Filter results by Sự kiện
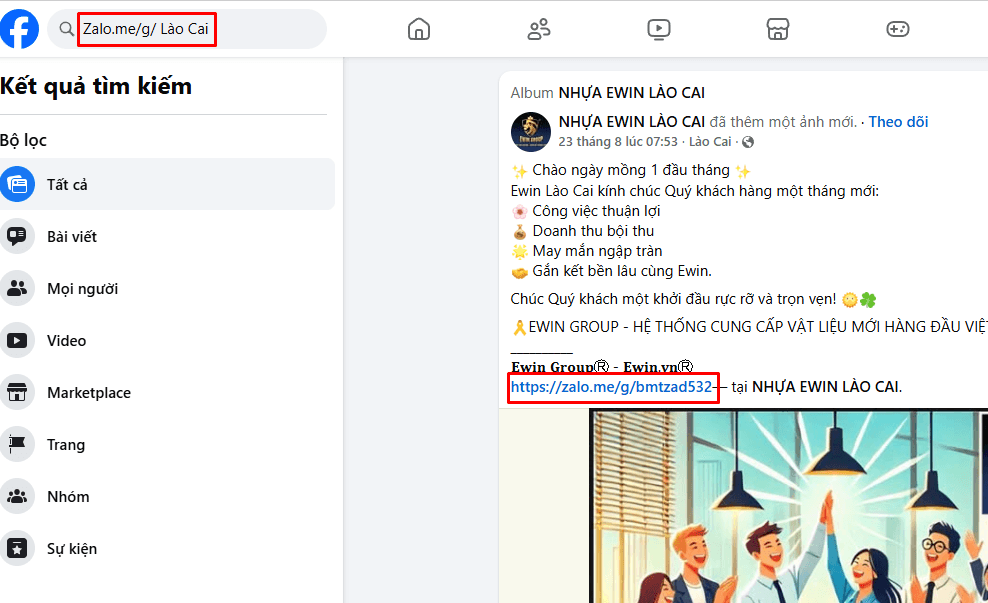This screenshot has width=988, height=603. point(71,549)
